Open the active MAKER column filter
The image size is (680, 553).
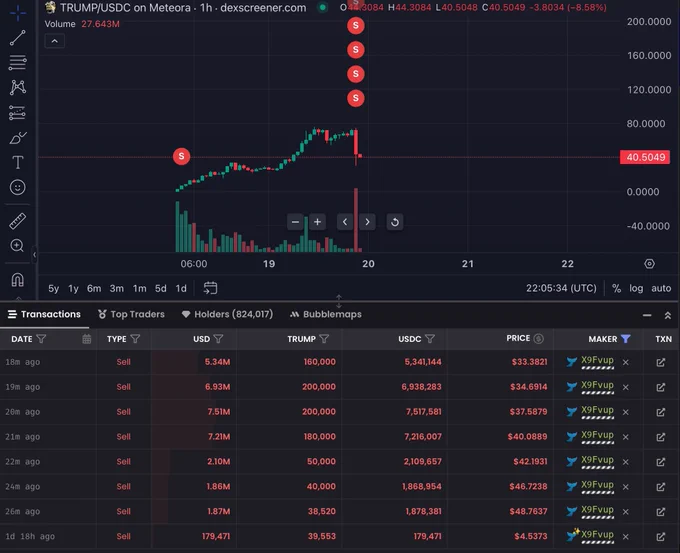point(625,339)
